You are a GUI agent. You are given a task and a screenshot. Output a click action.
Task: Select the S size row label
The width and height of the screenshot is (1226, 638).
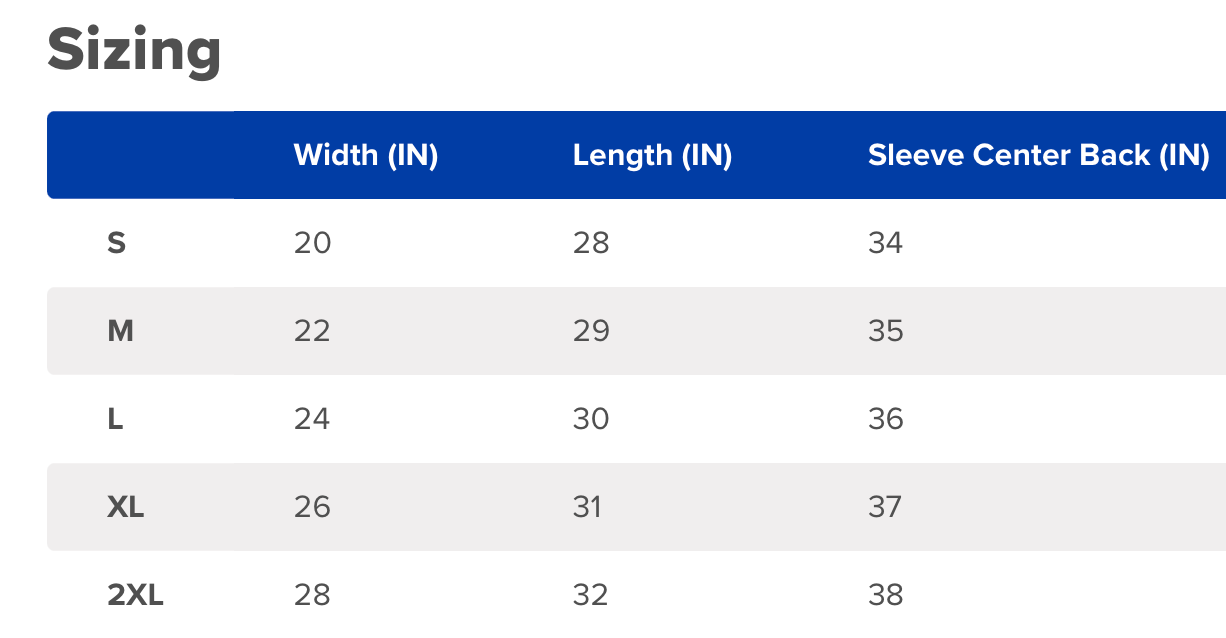116,243
